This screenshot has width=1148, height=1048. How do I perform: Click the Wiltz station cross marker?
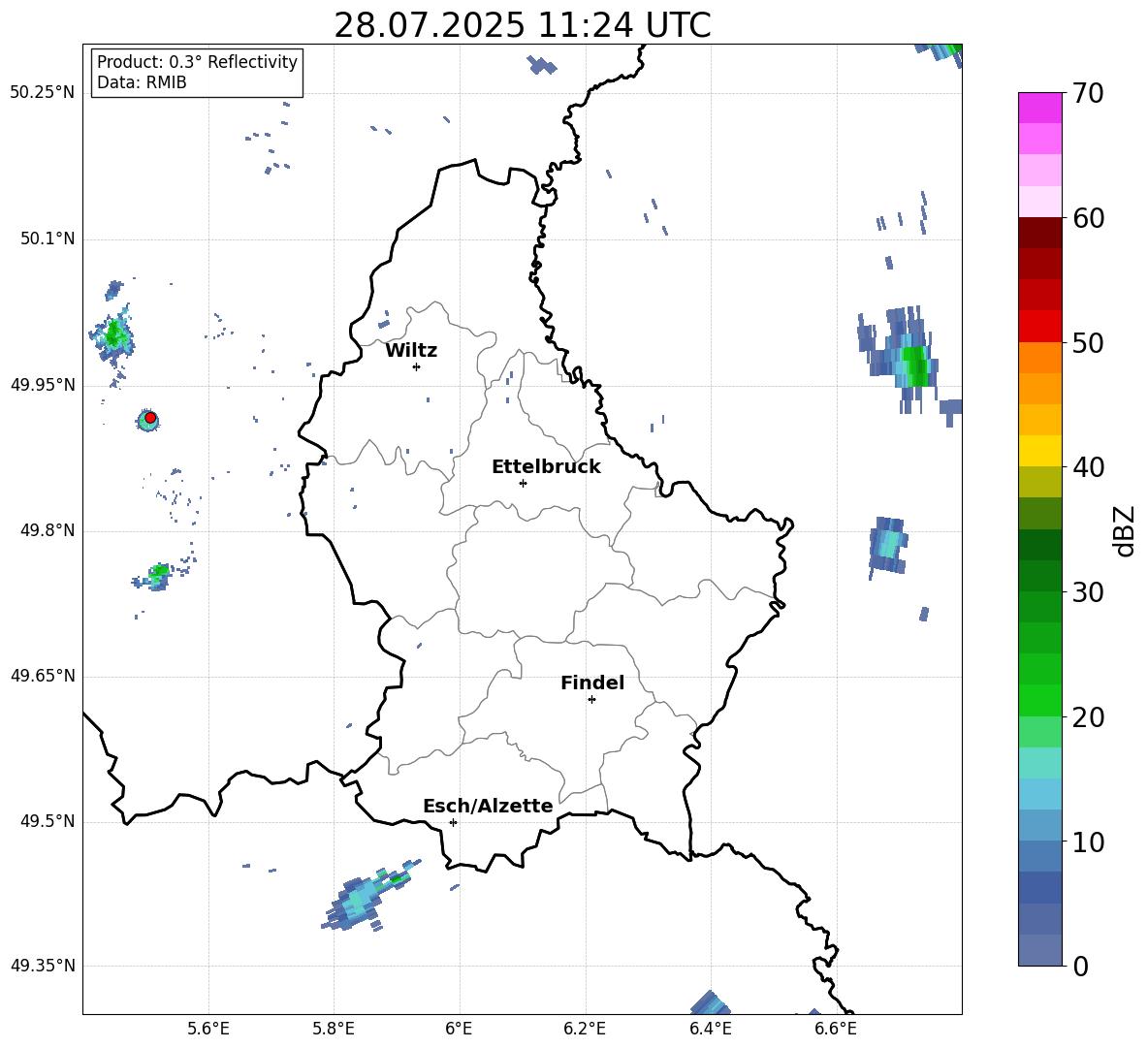pyautogui.click(x=417, y=366)
